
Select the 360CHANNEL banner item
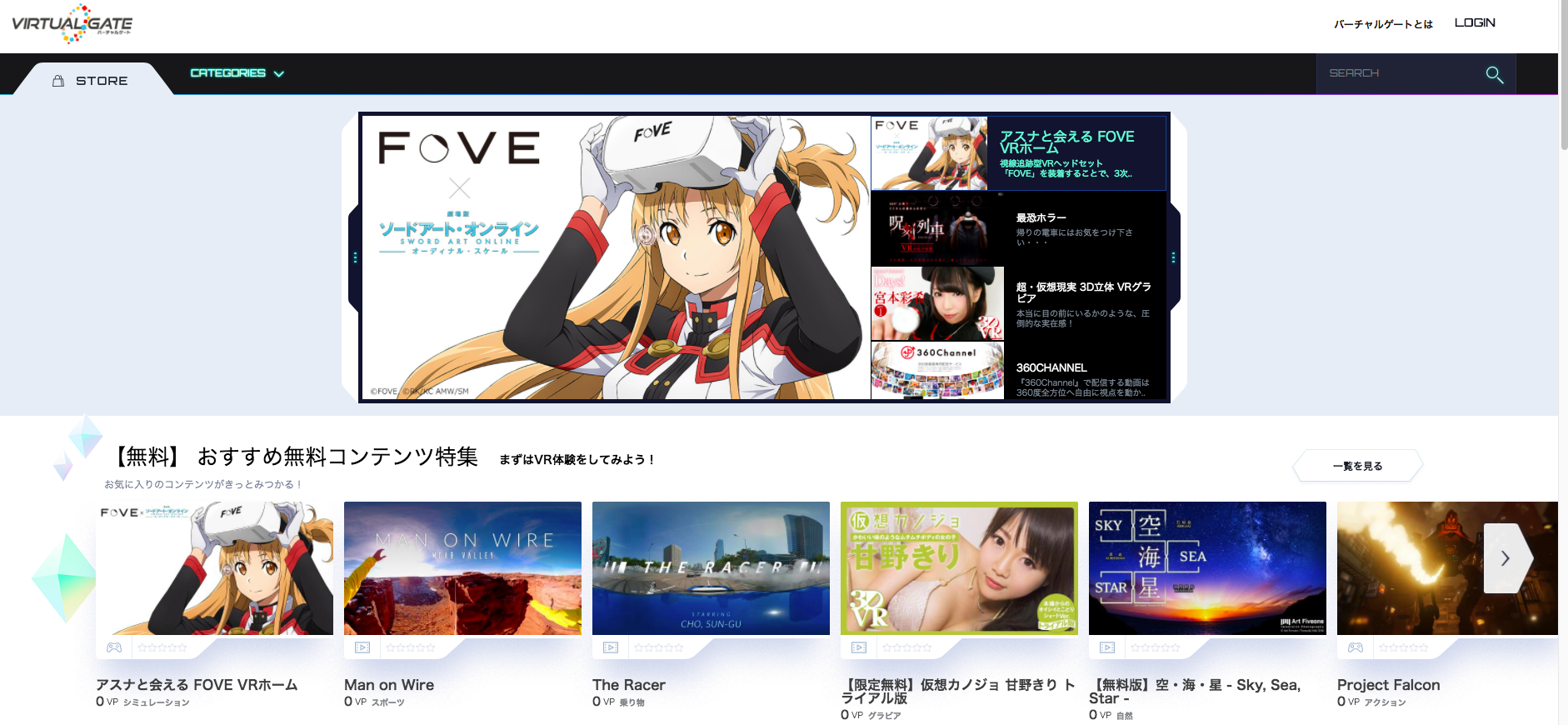tap(1018, 371)
